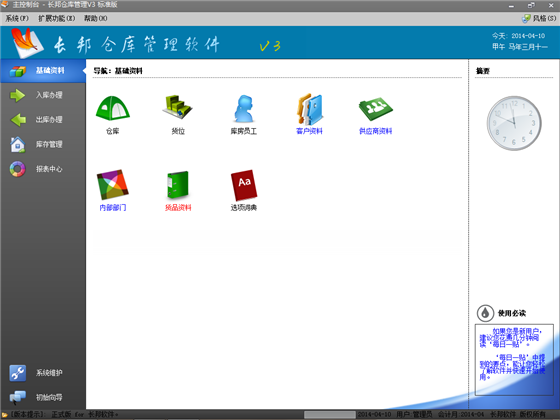Click the 版本提示 status bar entry
The height and width of the screenshot is (420, 560).
[64, 414]
